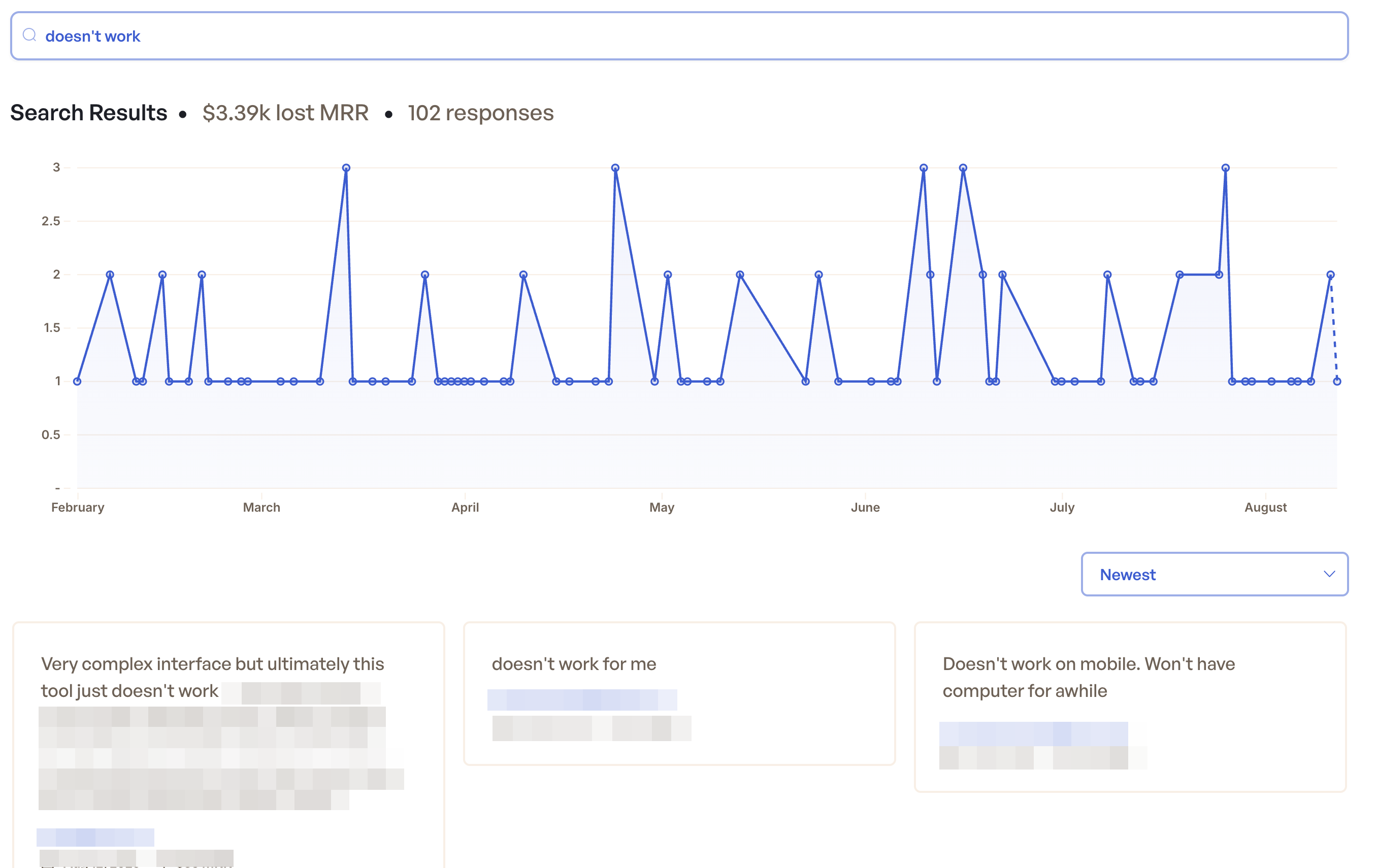Click the chevron inside the Newest selector

[x=1330, y=574]
